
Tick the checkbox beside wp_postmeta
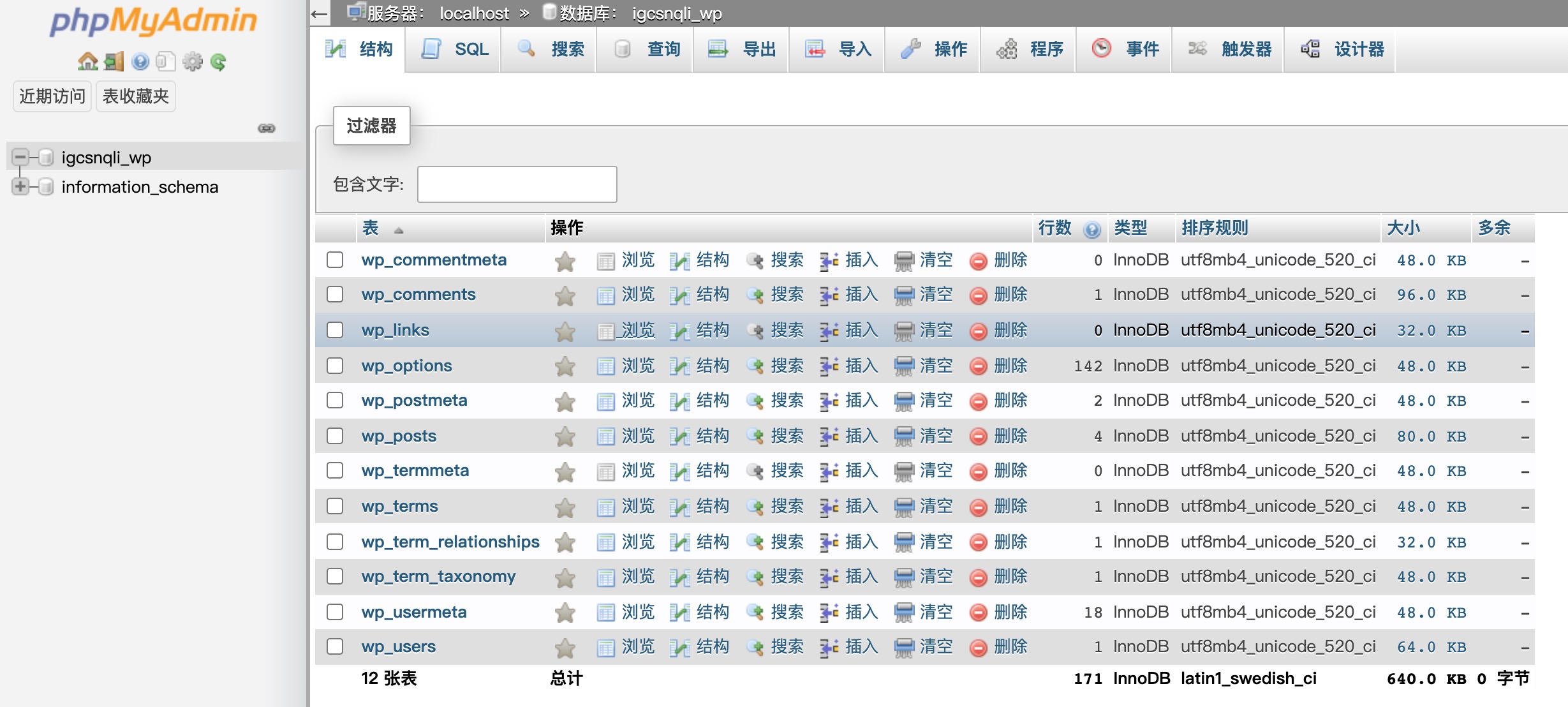[335, 400]
